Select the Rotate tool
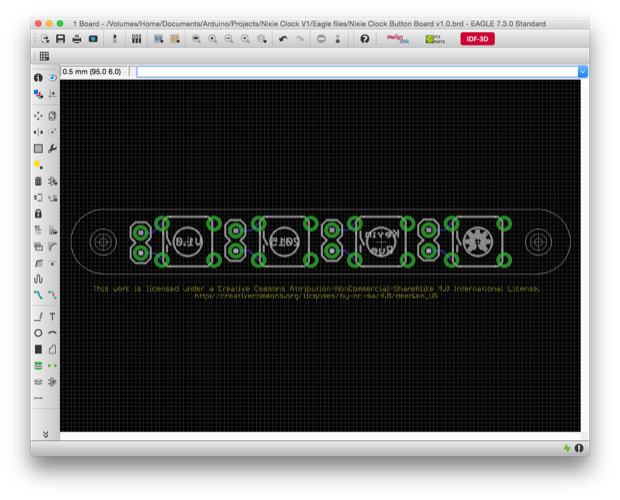Viewport: 620px width, 500px height. (x=52, y=132)
